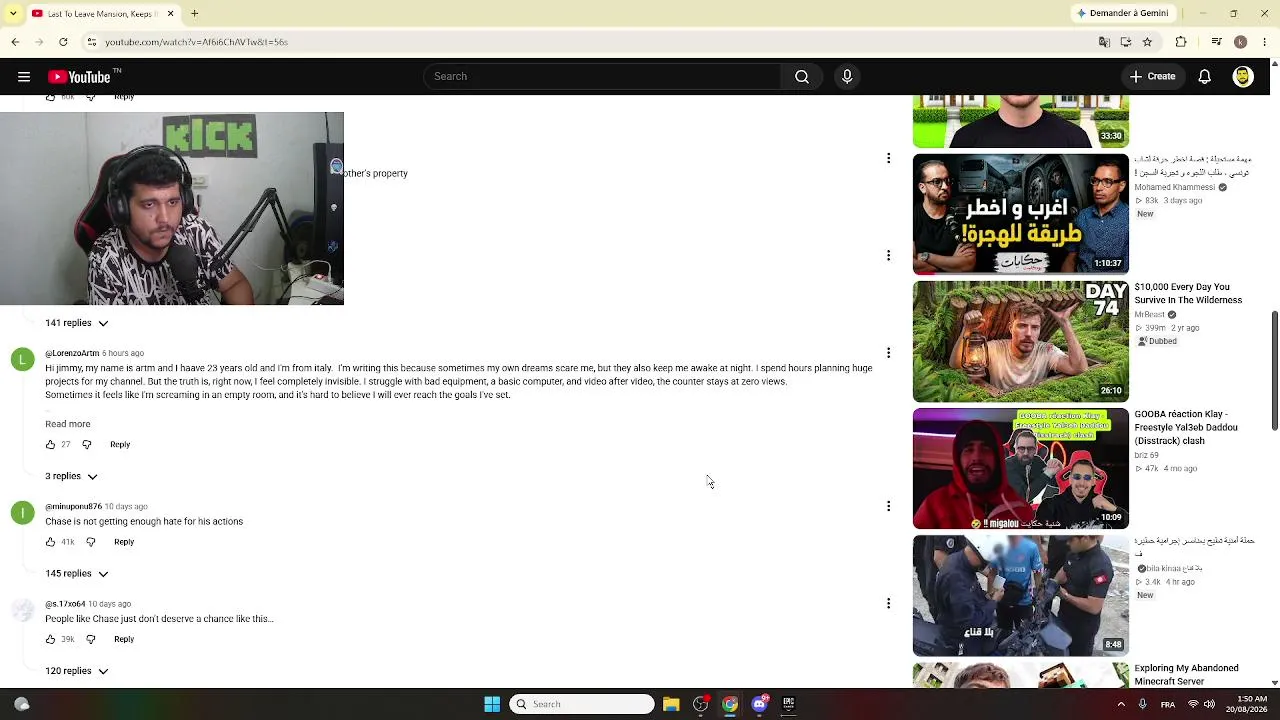Open the browser extensions puzzle icon
This screenshot has height=720, width=1280.
[x=1181, y=42]
